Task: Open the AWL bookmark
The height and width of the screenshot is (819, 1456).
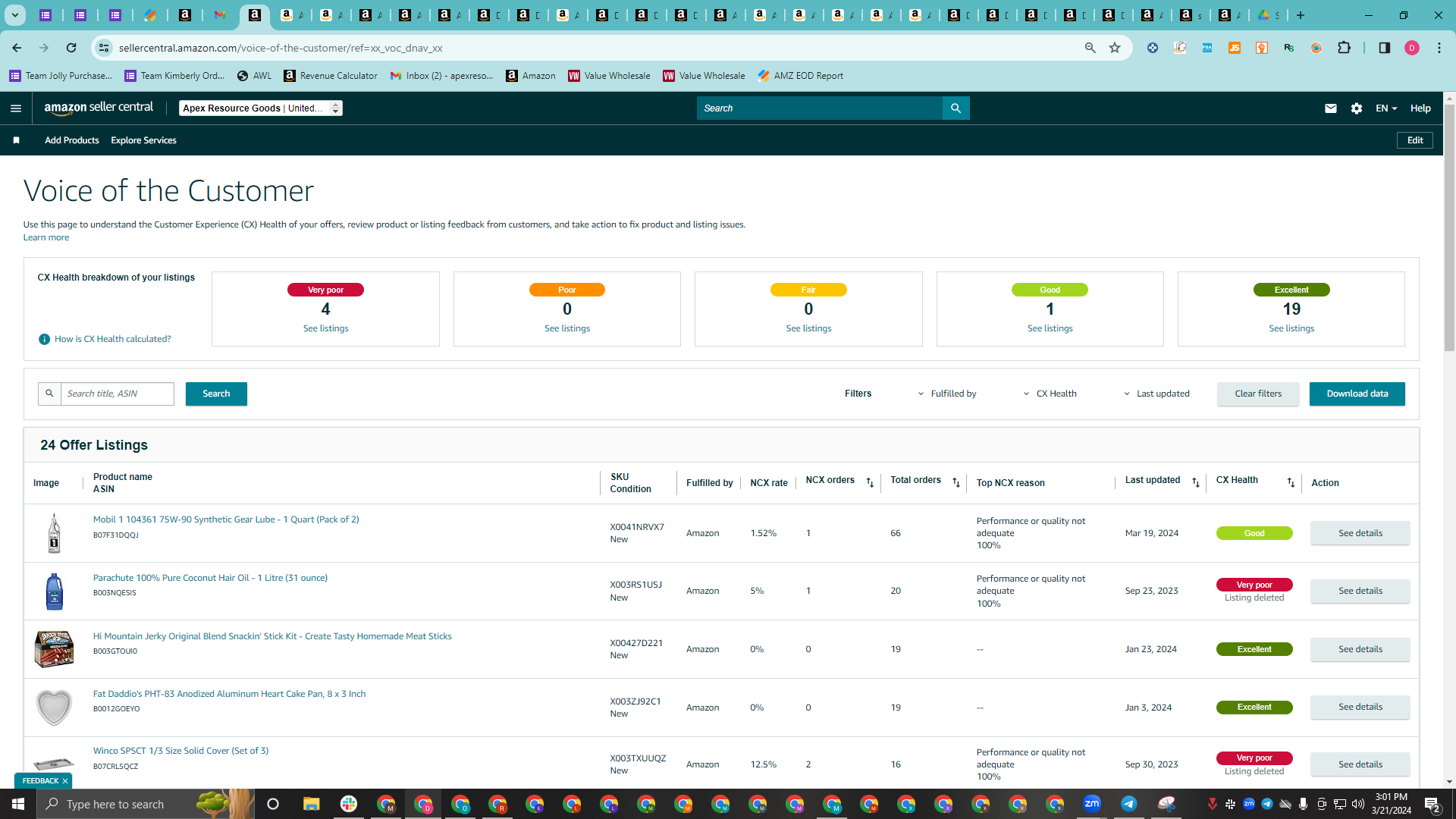Action: (x=254, y=76)
